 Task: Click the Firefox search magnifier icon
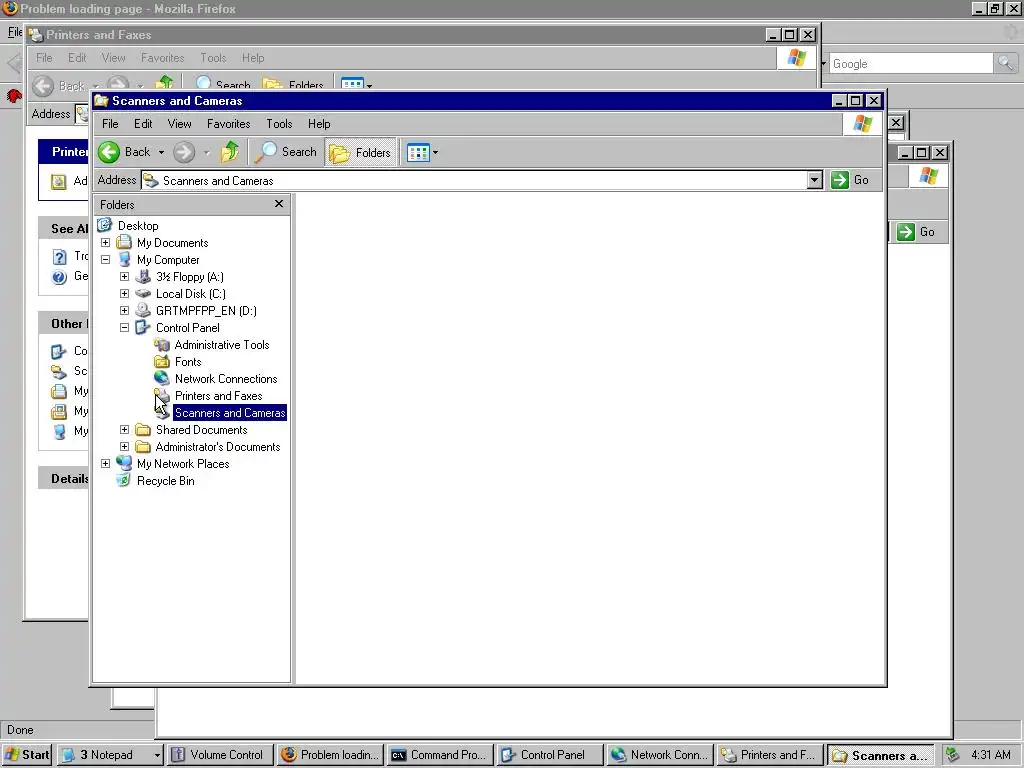(x=1005, y=63)
